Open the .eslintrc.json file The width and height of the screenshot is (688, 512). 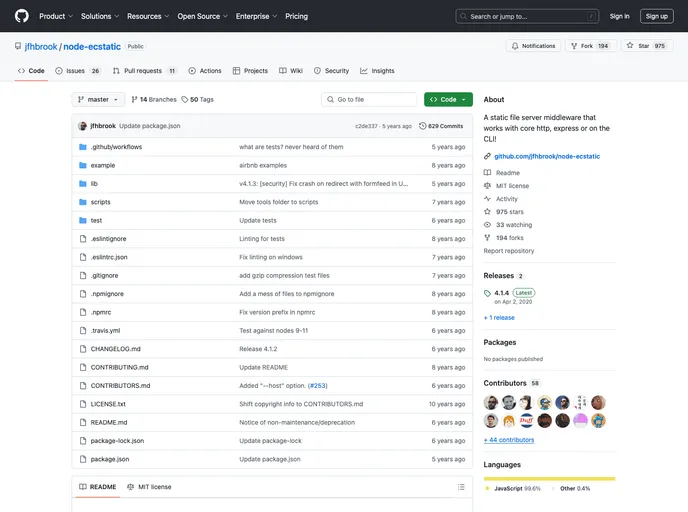(x=109, y=257)
